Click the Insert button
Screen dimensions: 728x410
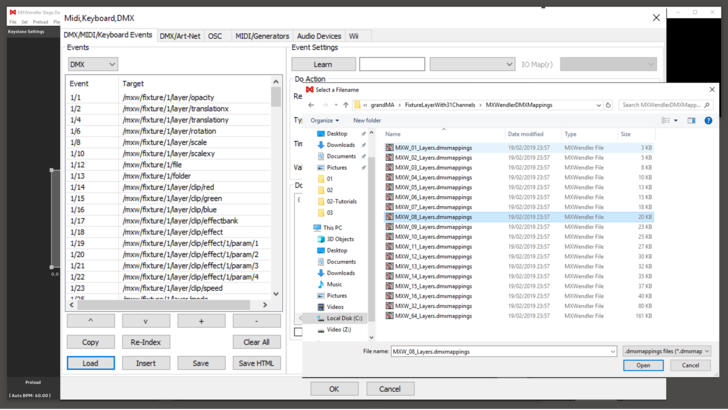[146, 363]
